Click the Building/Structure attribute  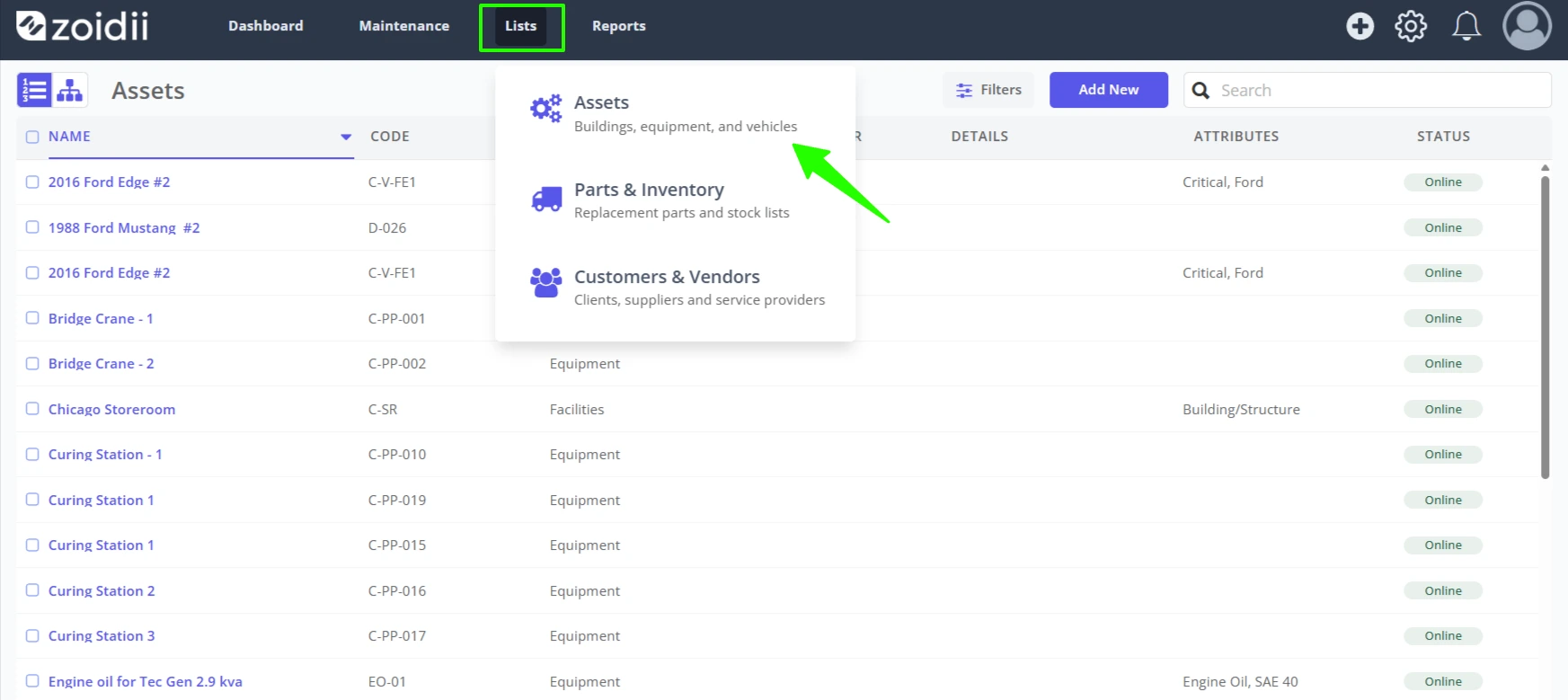tap(1241, 409)
